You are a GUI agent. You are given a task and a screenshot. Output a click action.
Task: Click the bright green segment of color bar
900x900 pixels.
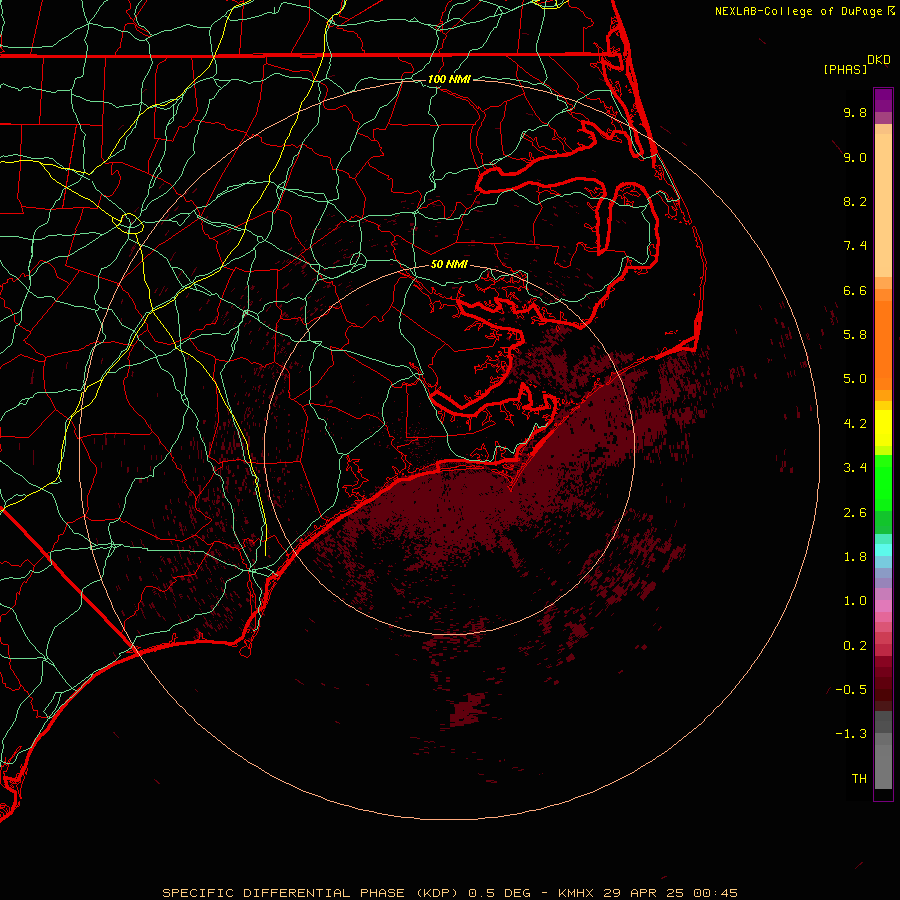pyautogui.click(x=883, y=483)
